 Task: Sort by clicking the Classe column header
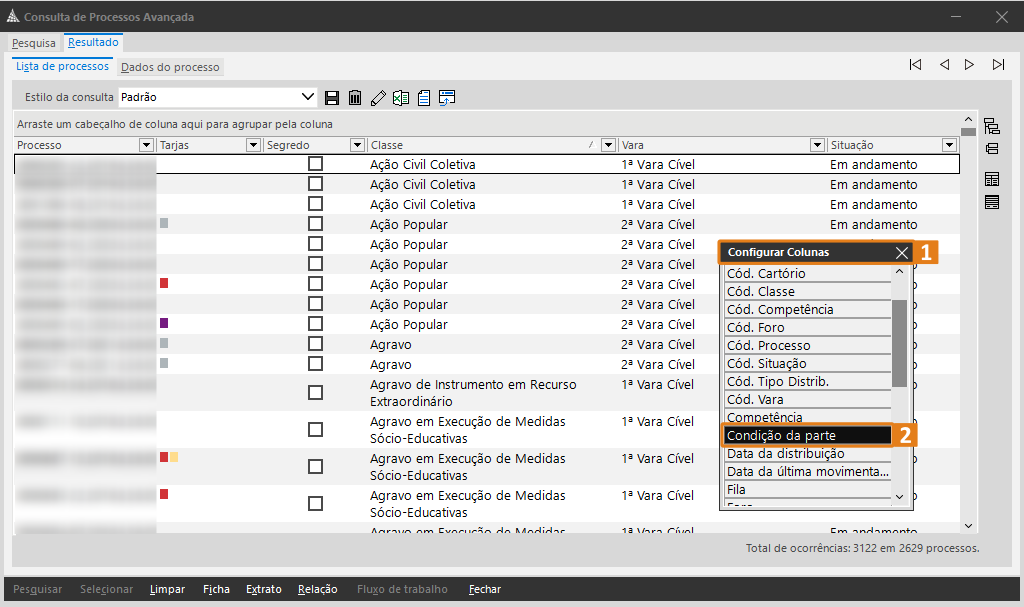point(483,145)
